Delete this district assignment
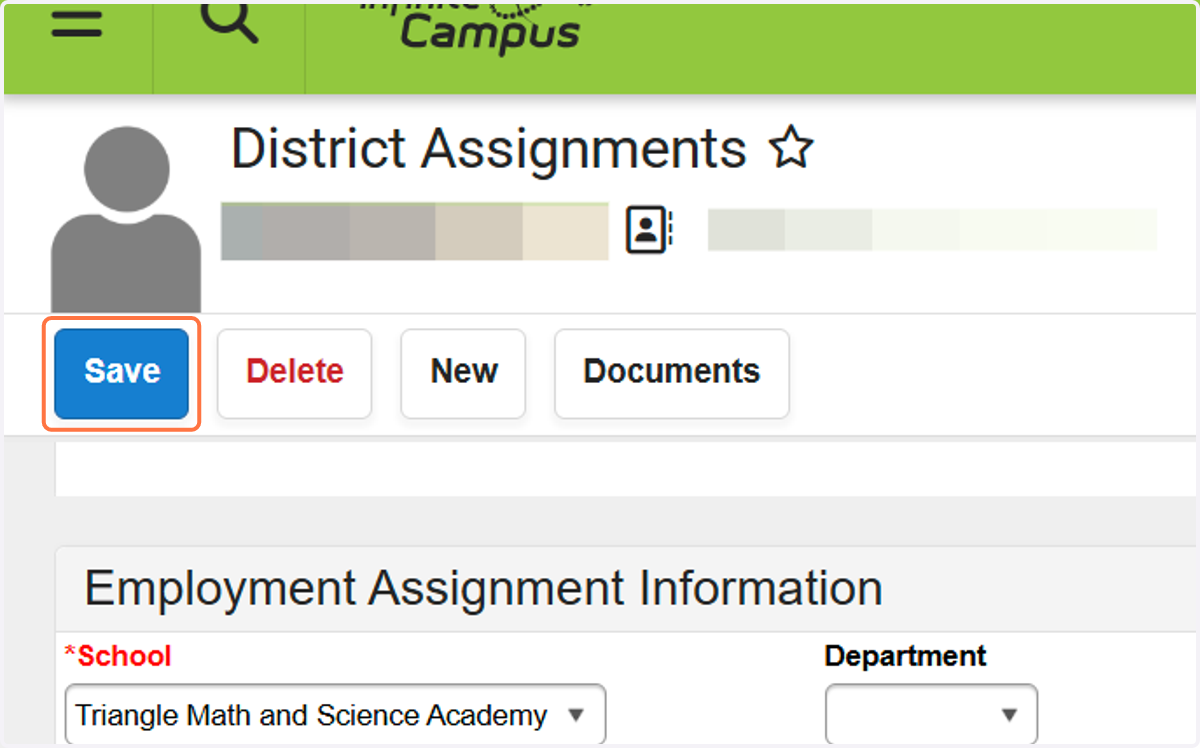Image resolution: width=1200 pixels, height=748 pixels. pyautogui.click(x=294, y=372)
